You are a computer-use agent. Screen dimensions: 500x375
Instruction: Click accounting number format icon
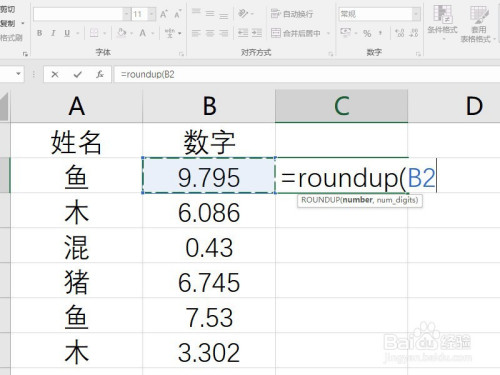click(346, 33)
